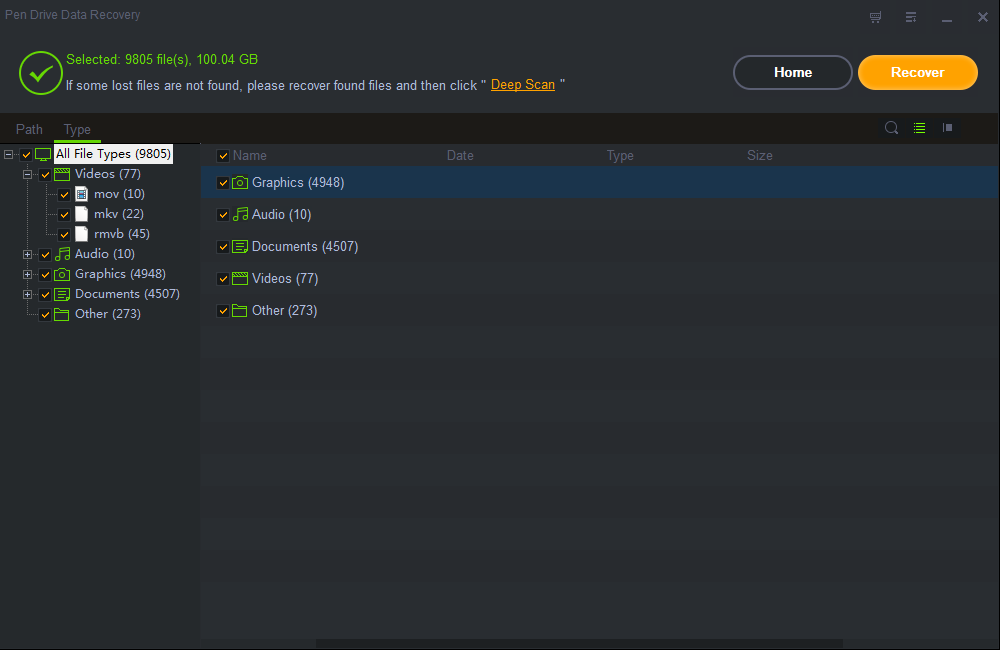Switch to list view mode icon
This screenshot has width=1000, height=650.
point(919,128)
